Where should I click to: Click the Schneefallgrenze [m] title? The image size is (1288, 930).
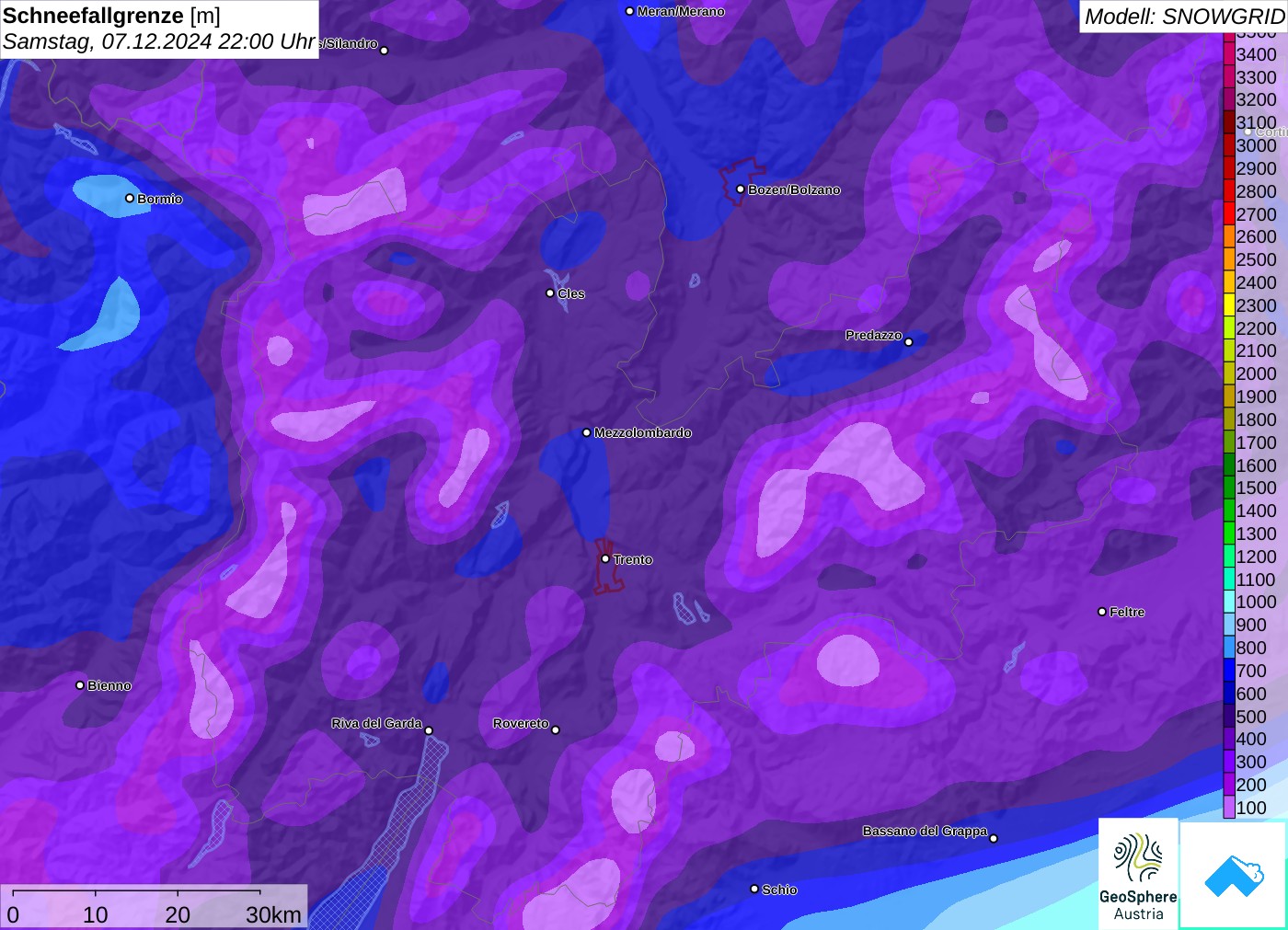(x=111, y=16)
